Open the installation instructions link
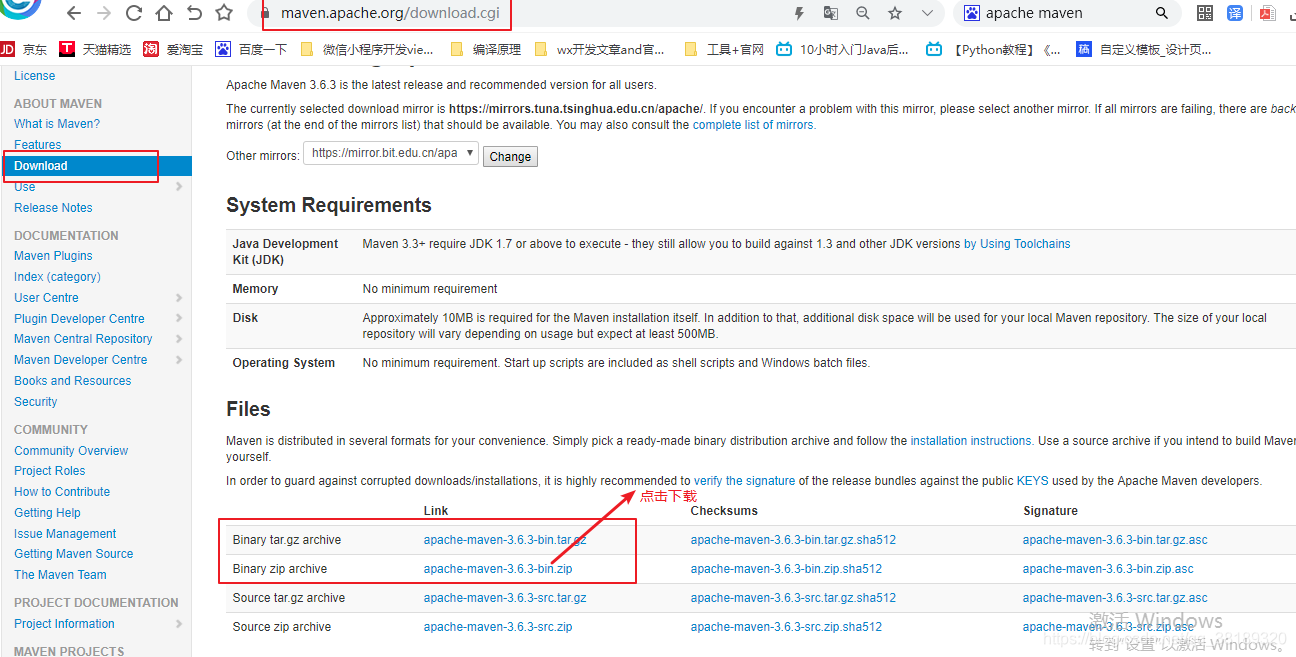 971,441
